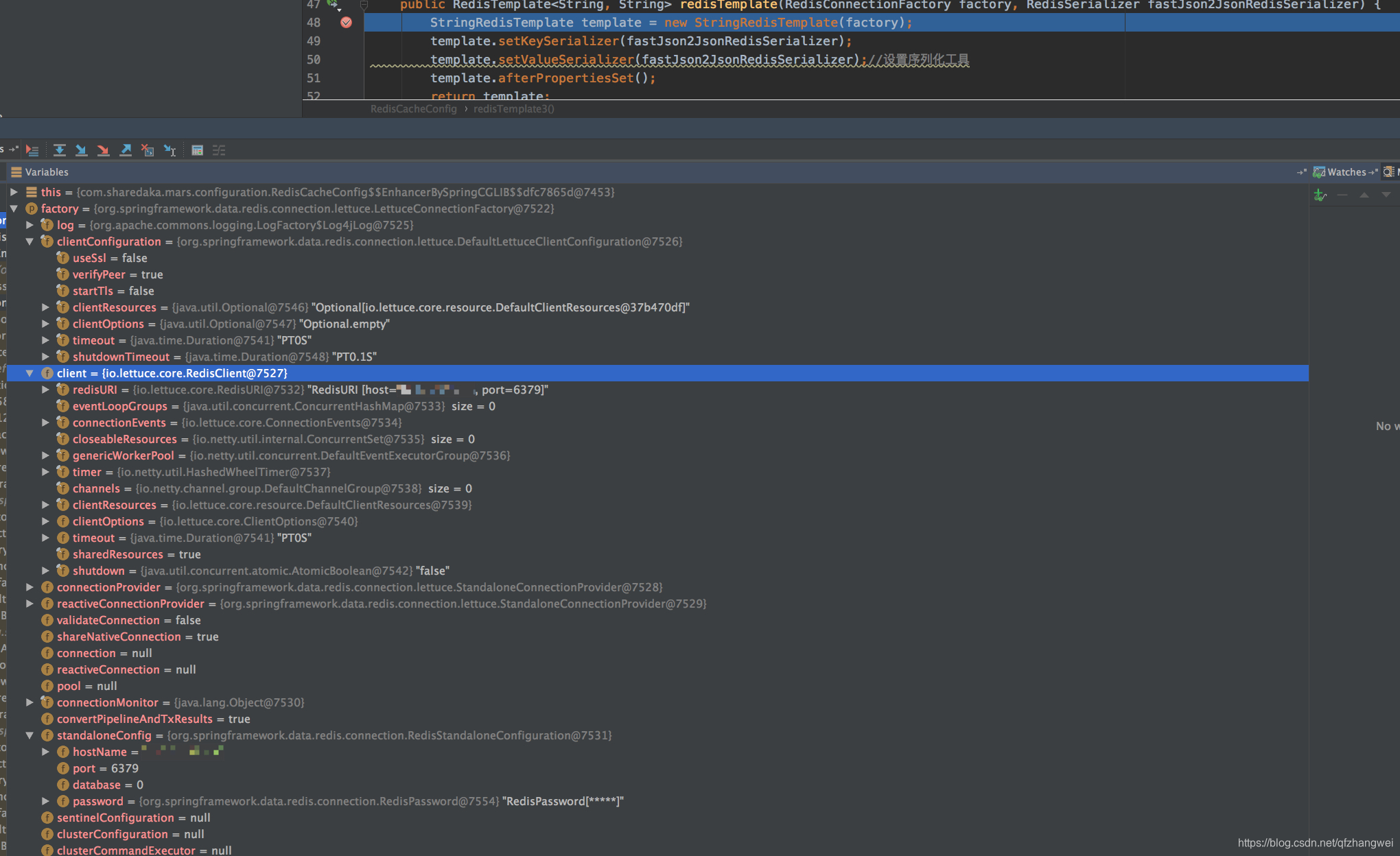Image resolution: width=1400 pixels, height=856 pixels.
Task: Select the Step Into icon
Action: coord(81,150)
